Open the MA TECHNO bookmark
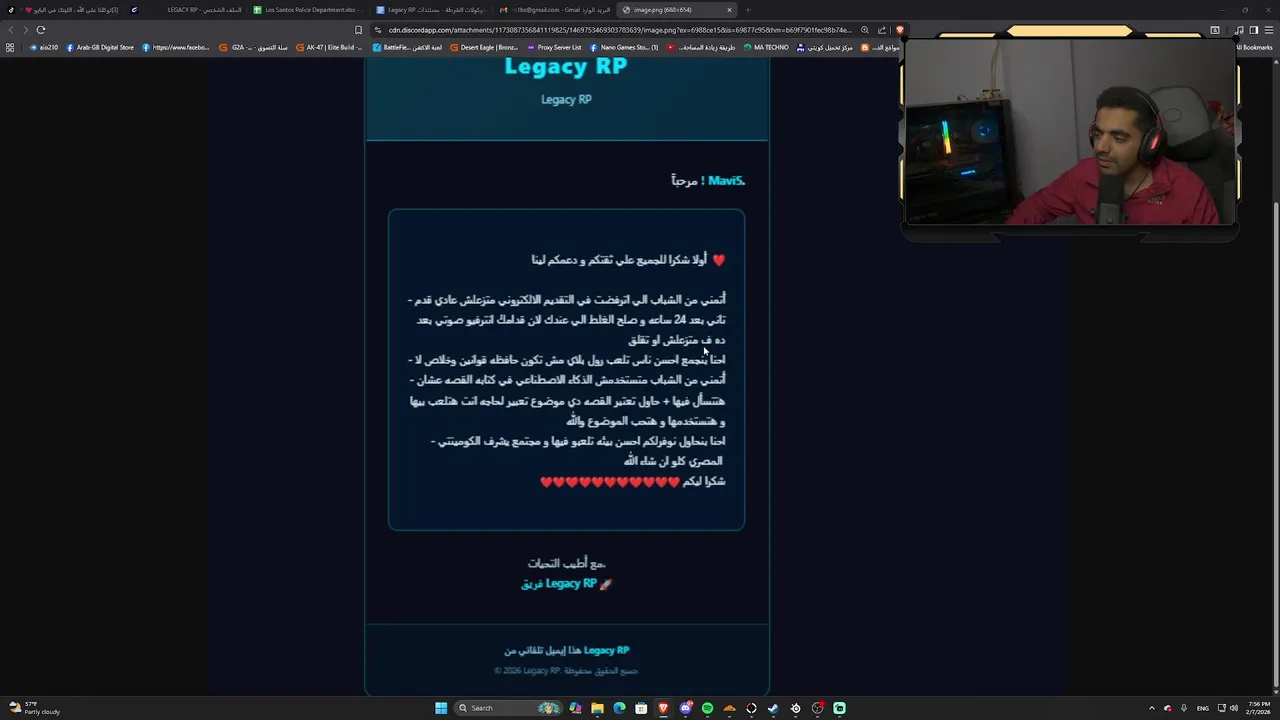Viewport: 1280px width, 720px height. click(765, 47)
